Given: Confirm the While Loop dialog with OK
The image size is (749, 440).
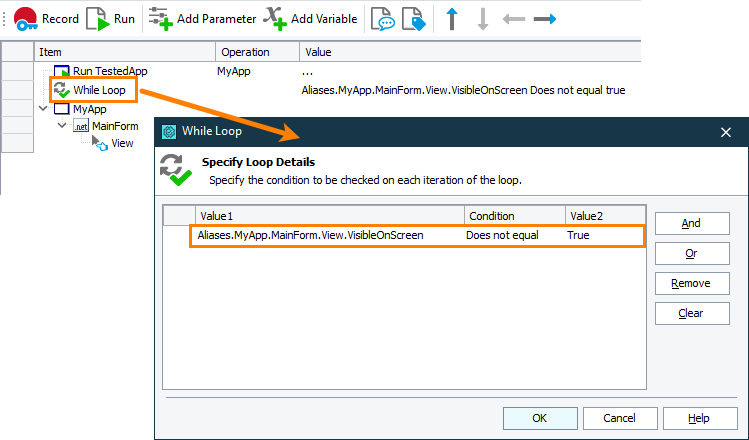Looking at the screenshot, I should tap(540, 418).
